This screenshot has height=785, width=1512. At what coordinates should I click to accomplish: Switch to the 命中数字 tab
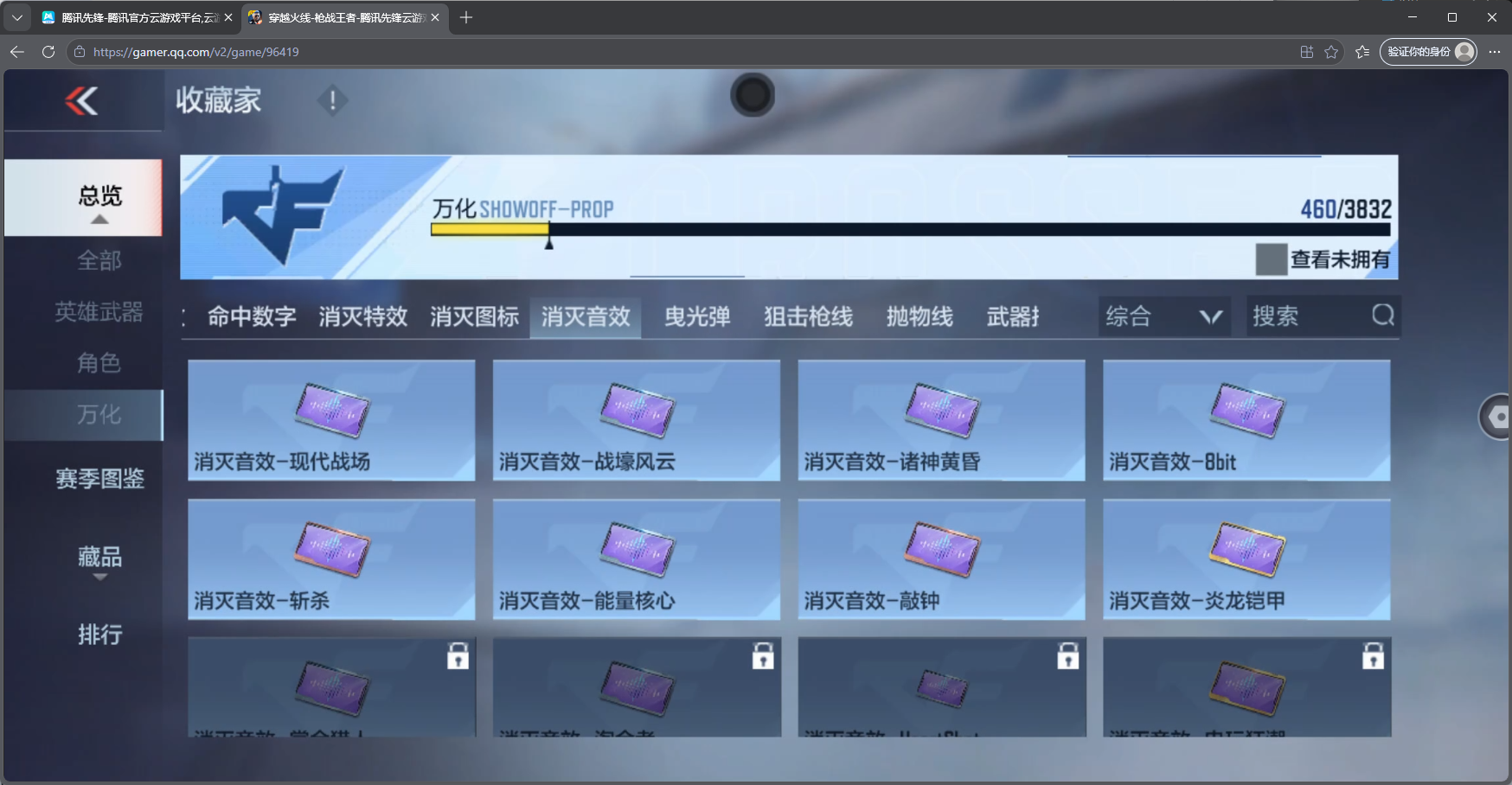[x=252, y=316]
